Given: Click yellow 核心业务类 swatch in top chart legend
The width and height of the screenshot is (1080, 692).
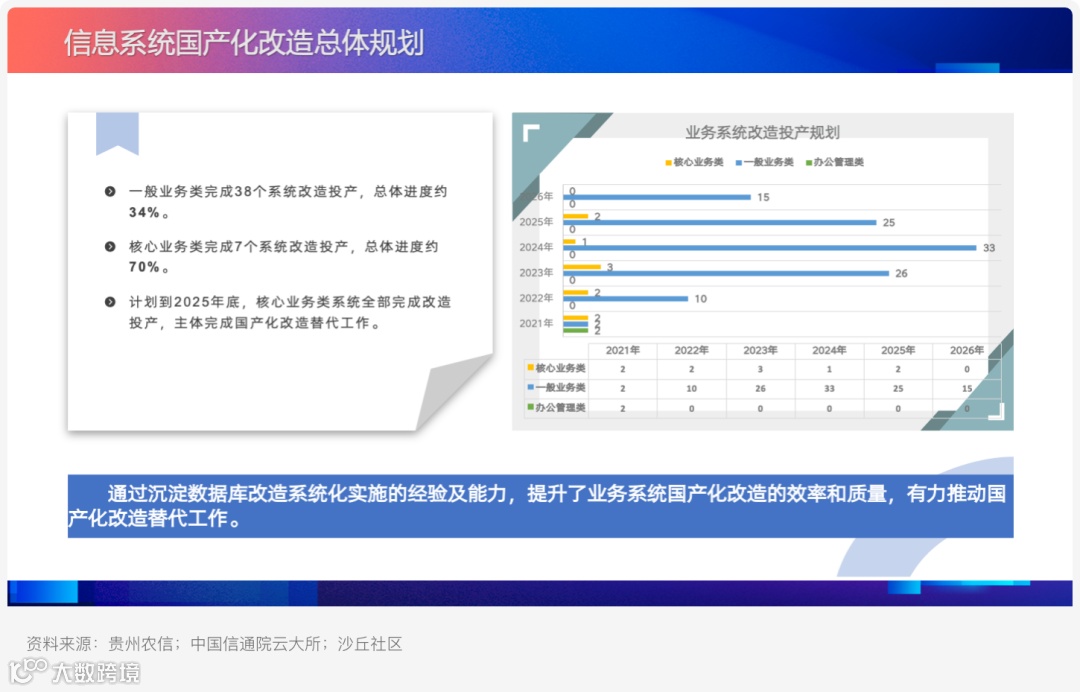Looking at the screenshot, I should coord(668,162).
